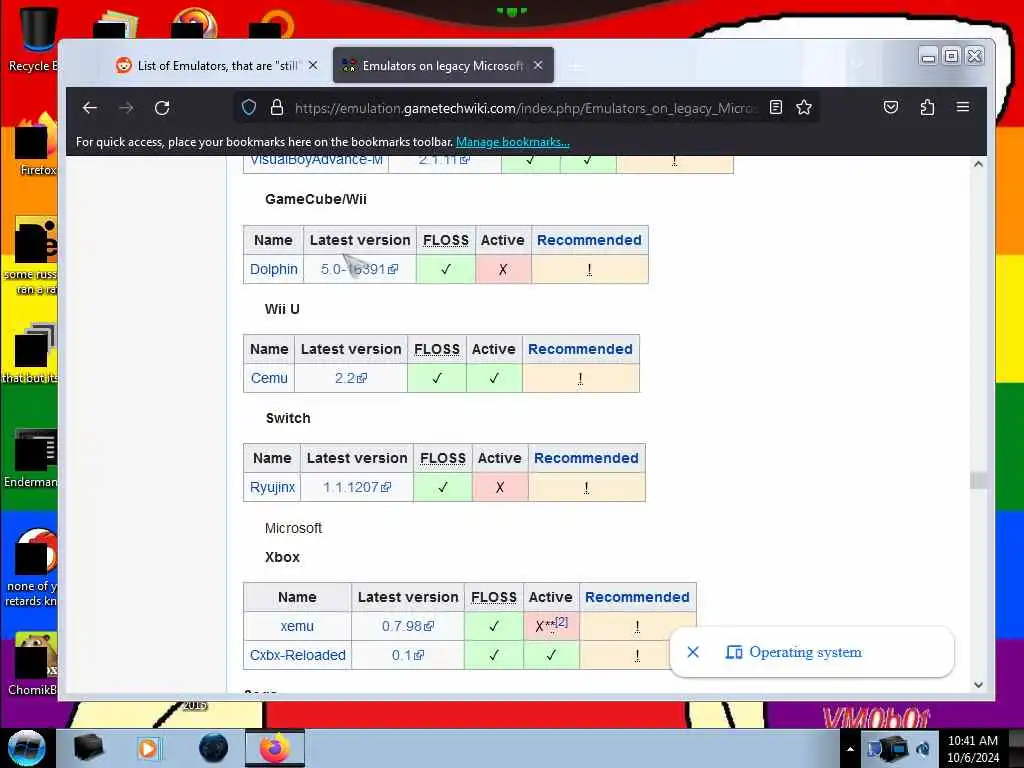Click the FLOSS header in the GameCube/Wii table
The height and width of the screenshot is (768, 1024).
(445, 240)
